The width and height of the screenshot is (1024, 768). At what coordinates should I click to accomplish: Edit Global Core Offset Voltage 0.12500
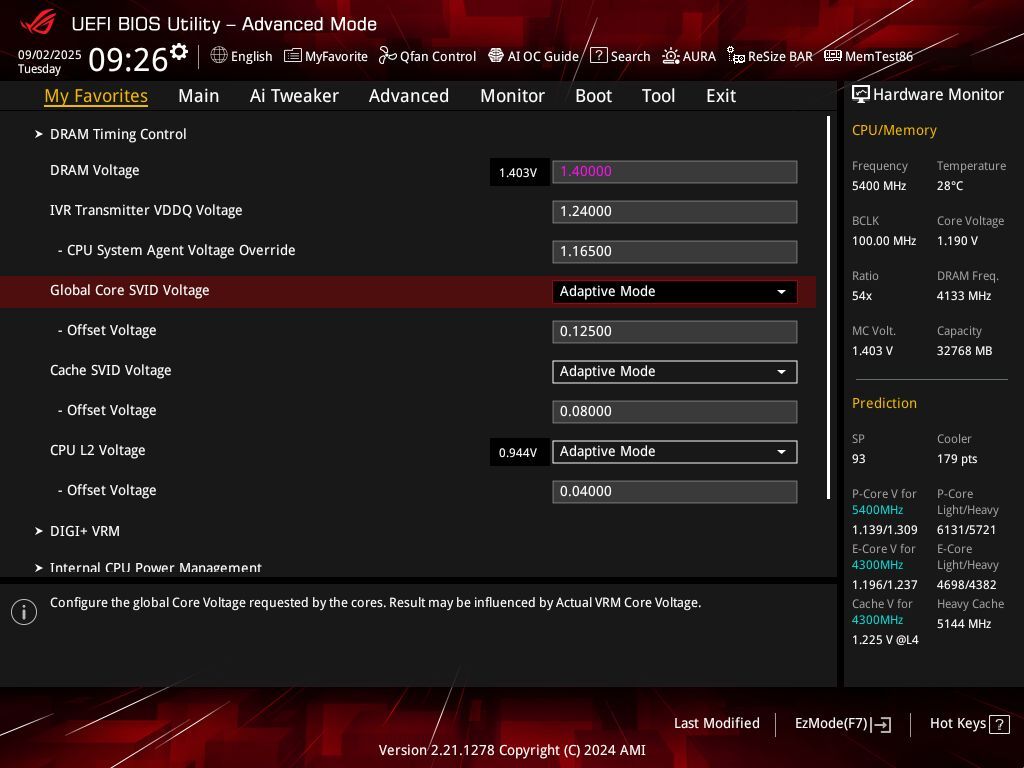pos(675,331)
